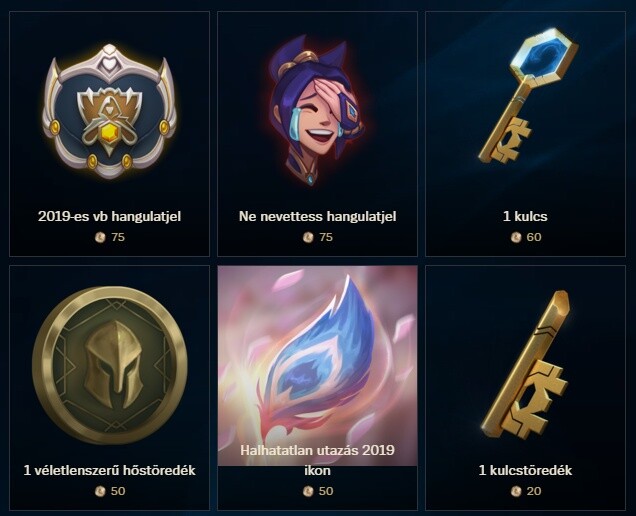Select '1 véletlenszerű hőstöredék' item label
This screenshot has height=516, width=636.
(x=110, y=471)
